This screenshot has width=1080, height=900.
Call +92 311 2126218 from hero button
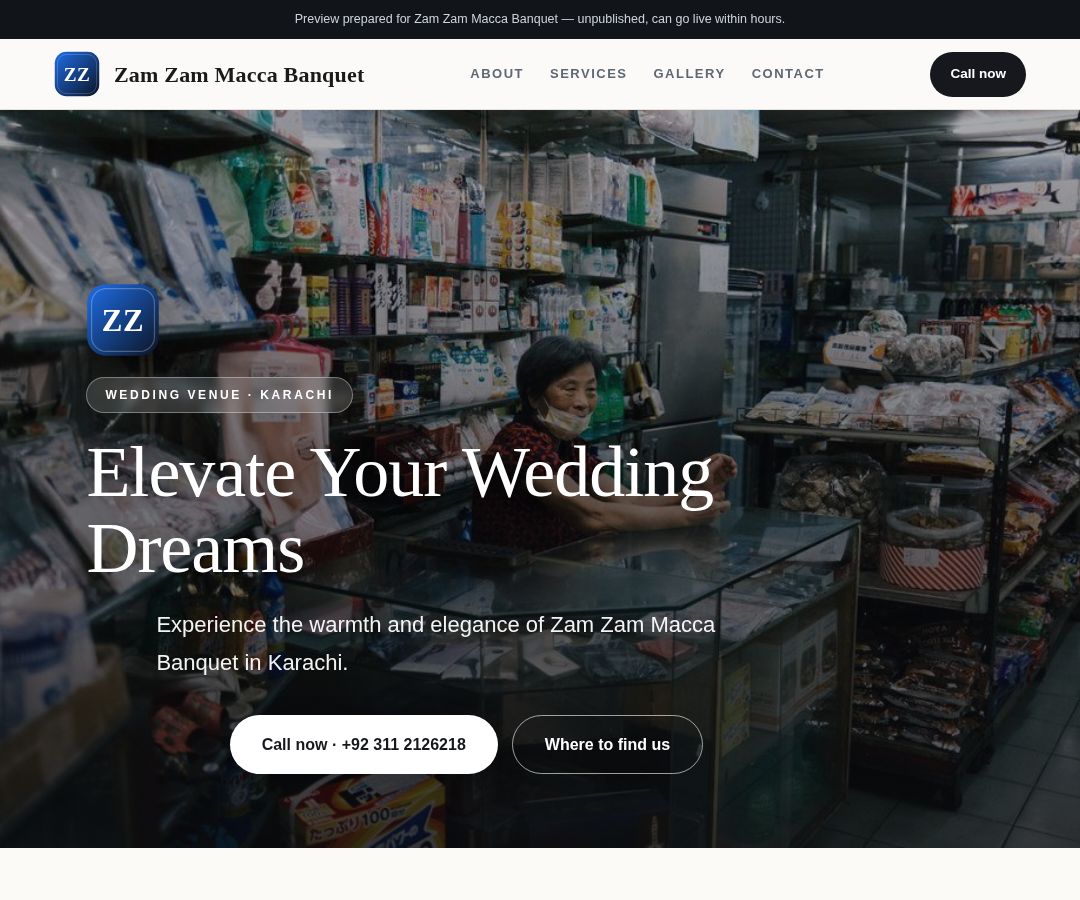point(364,744)
